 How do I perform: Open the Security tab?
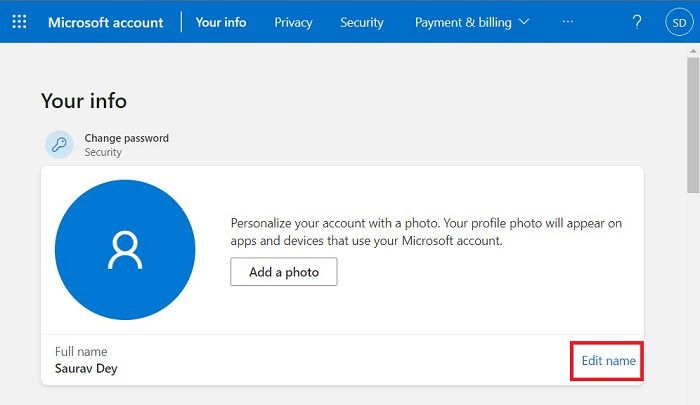click(x=362, y=22)
